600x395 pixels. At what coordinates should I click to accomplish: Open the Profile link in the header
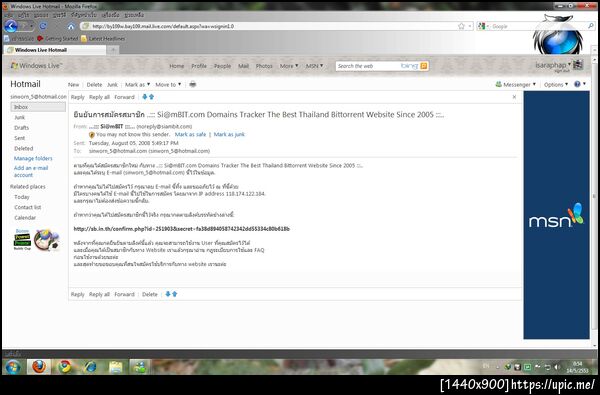(199, 66)
